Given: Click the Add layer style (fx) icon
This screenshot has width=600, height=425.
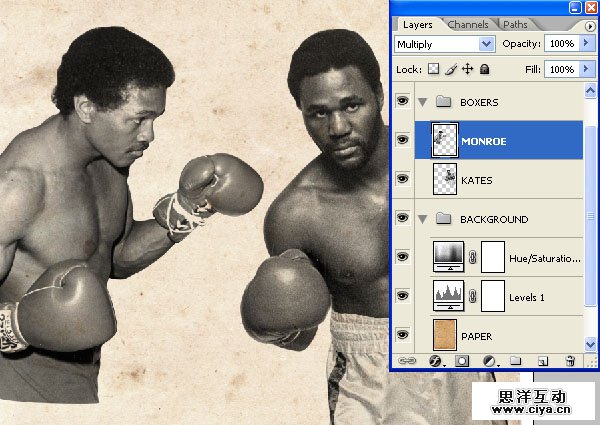Looking at the screenshot, I should click(436, 360).
